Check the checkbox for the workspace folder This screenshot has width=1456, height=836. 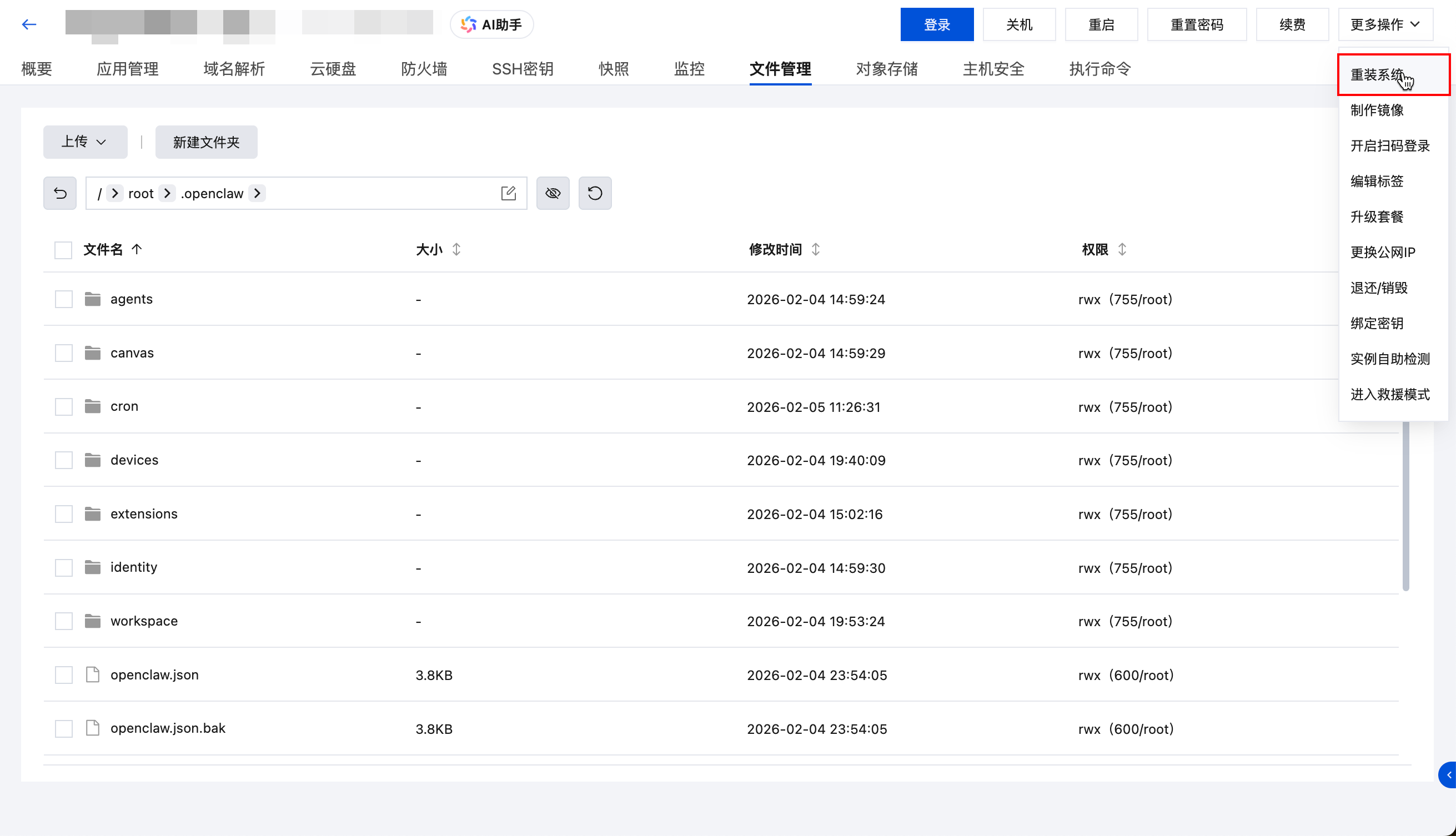(x=63, y=621)
